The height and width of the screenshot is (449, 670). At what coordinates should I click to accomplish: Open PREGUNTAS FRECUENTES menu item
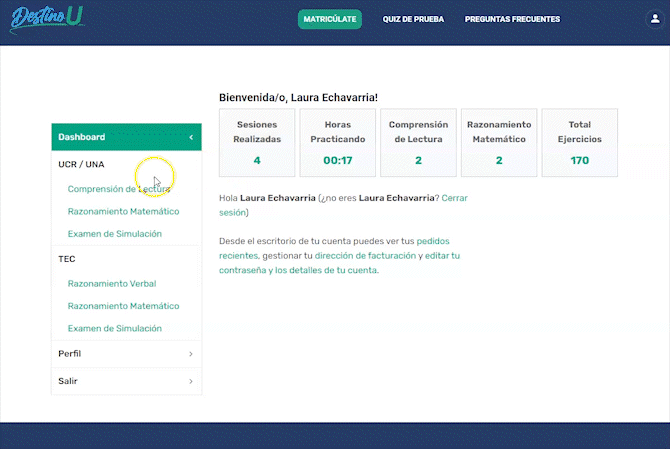[512, 19]
